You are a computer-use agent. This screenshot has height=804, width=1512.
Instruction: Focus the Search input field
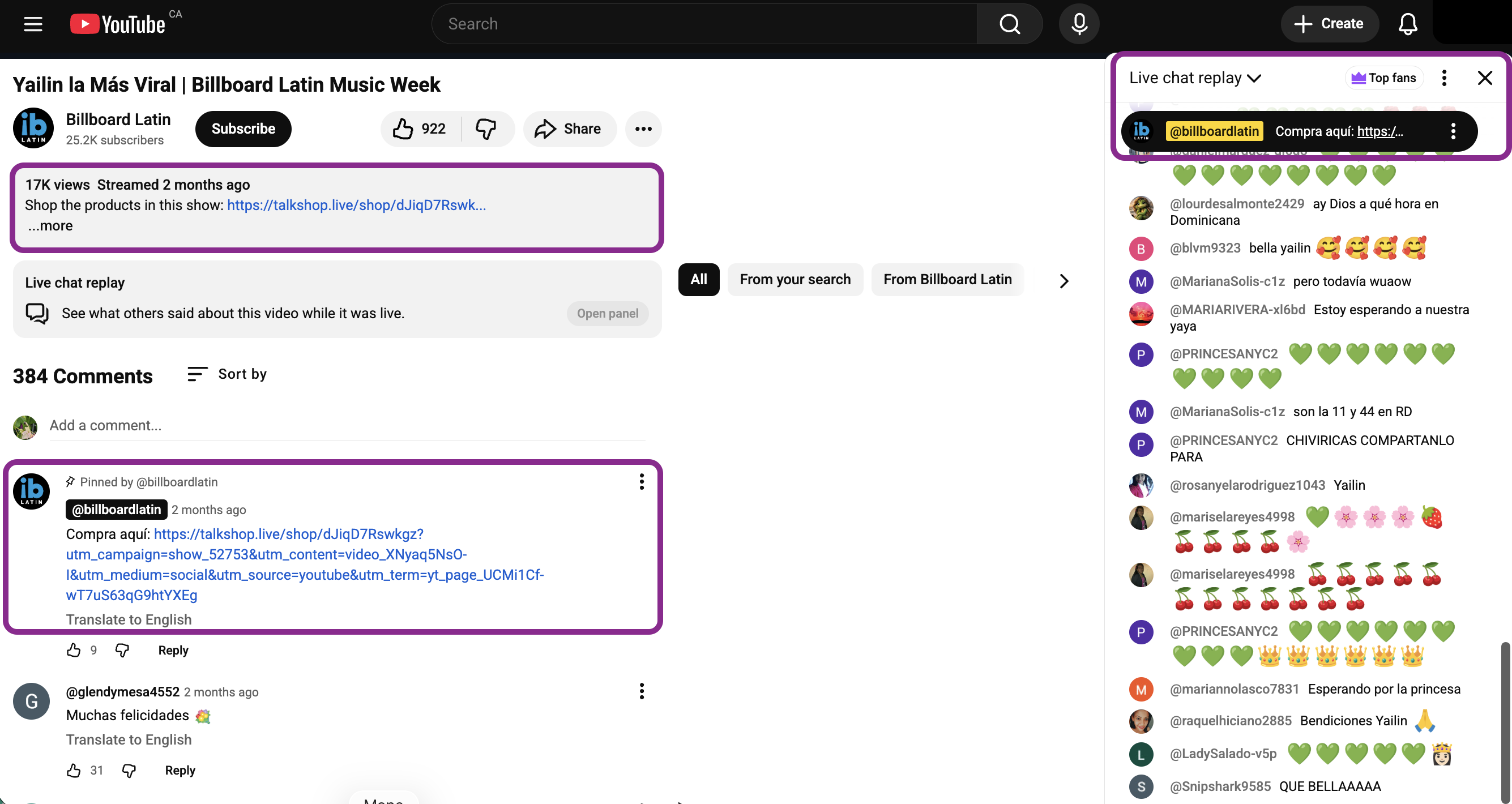point(704,24)
